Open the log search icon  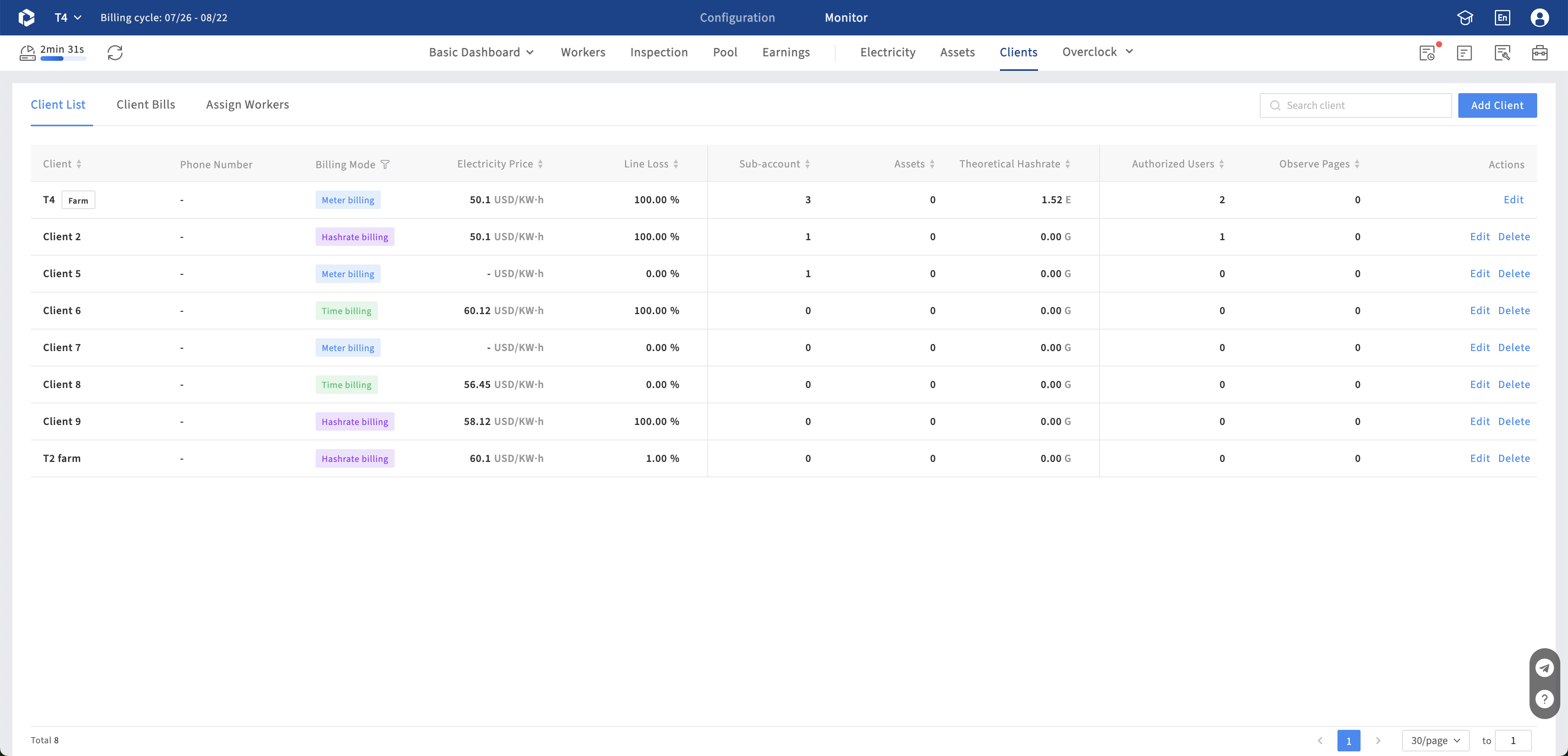[x=1502, y=53]
